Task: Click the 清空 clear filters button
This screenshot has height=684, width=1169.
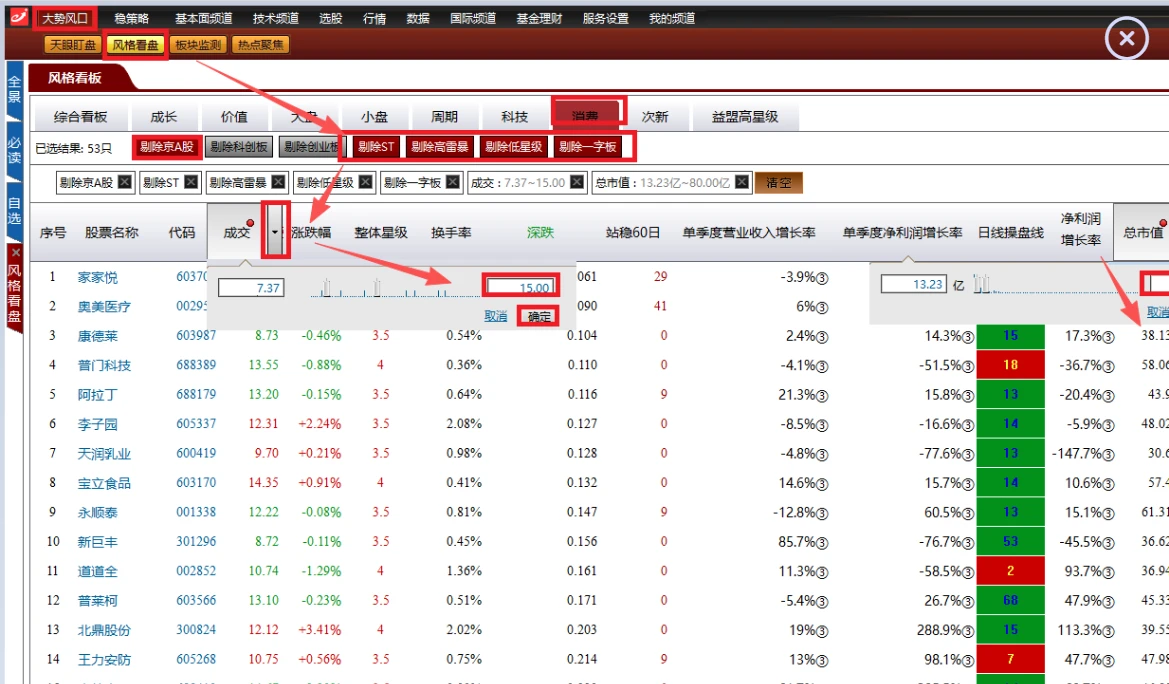Action: pos(778,182)
